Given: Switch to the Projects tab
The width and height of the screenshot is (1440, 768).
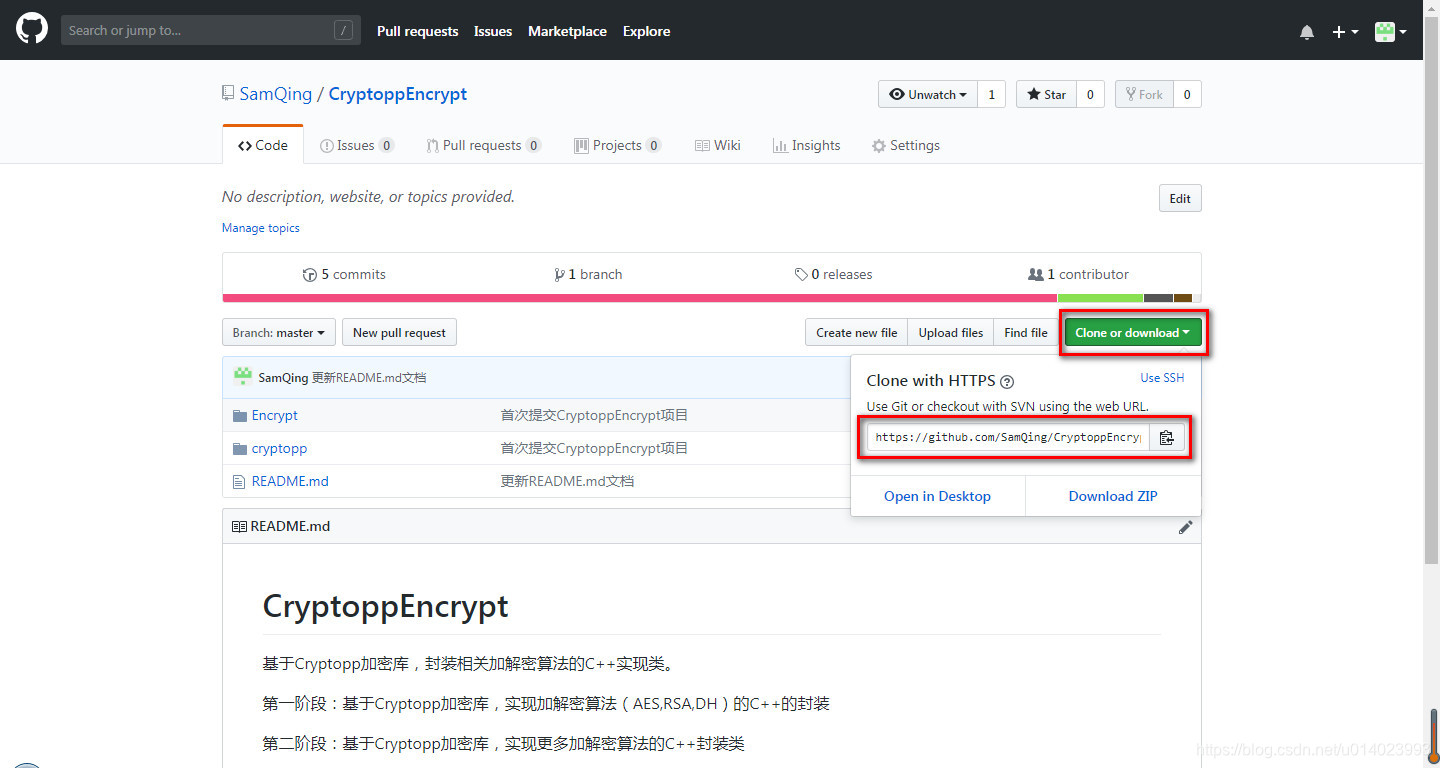Looking at the screenshot, I should pyautogui.click(x=617, y=145).
